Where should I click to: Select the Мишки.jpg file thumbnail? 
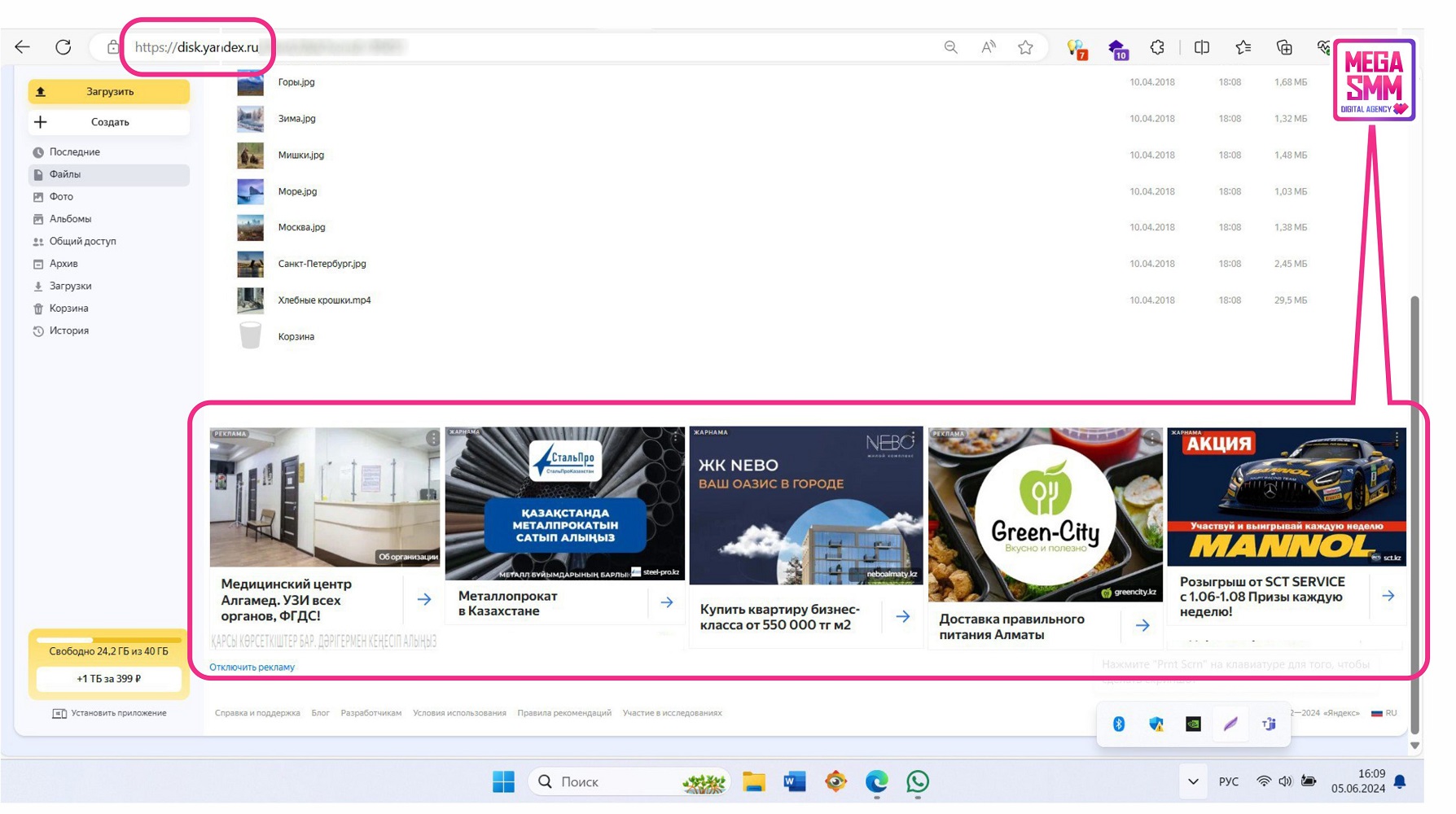coord(250,155)
